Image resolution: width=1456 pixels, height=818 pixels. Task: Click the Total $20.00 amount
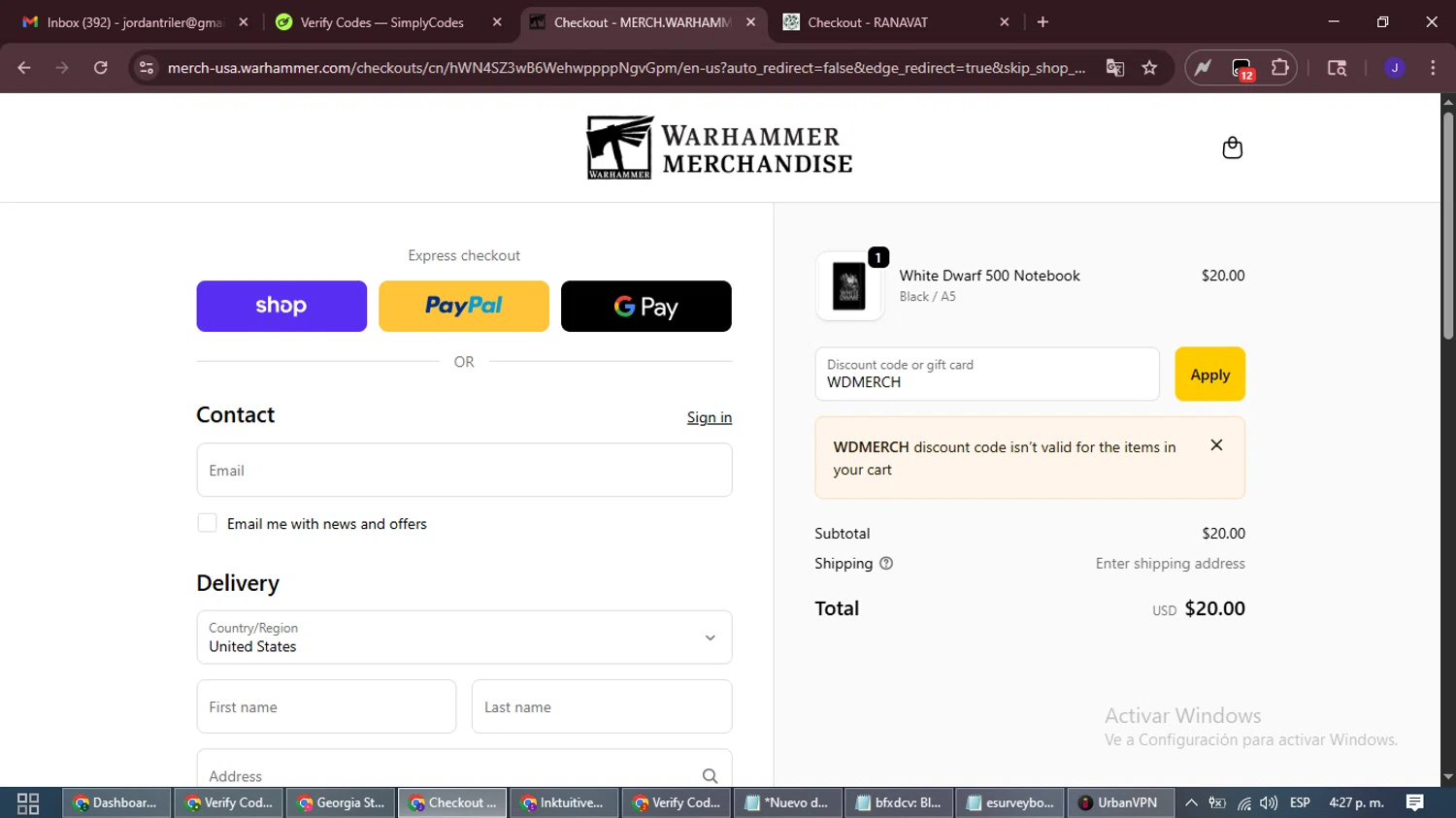coord(1214,608)
